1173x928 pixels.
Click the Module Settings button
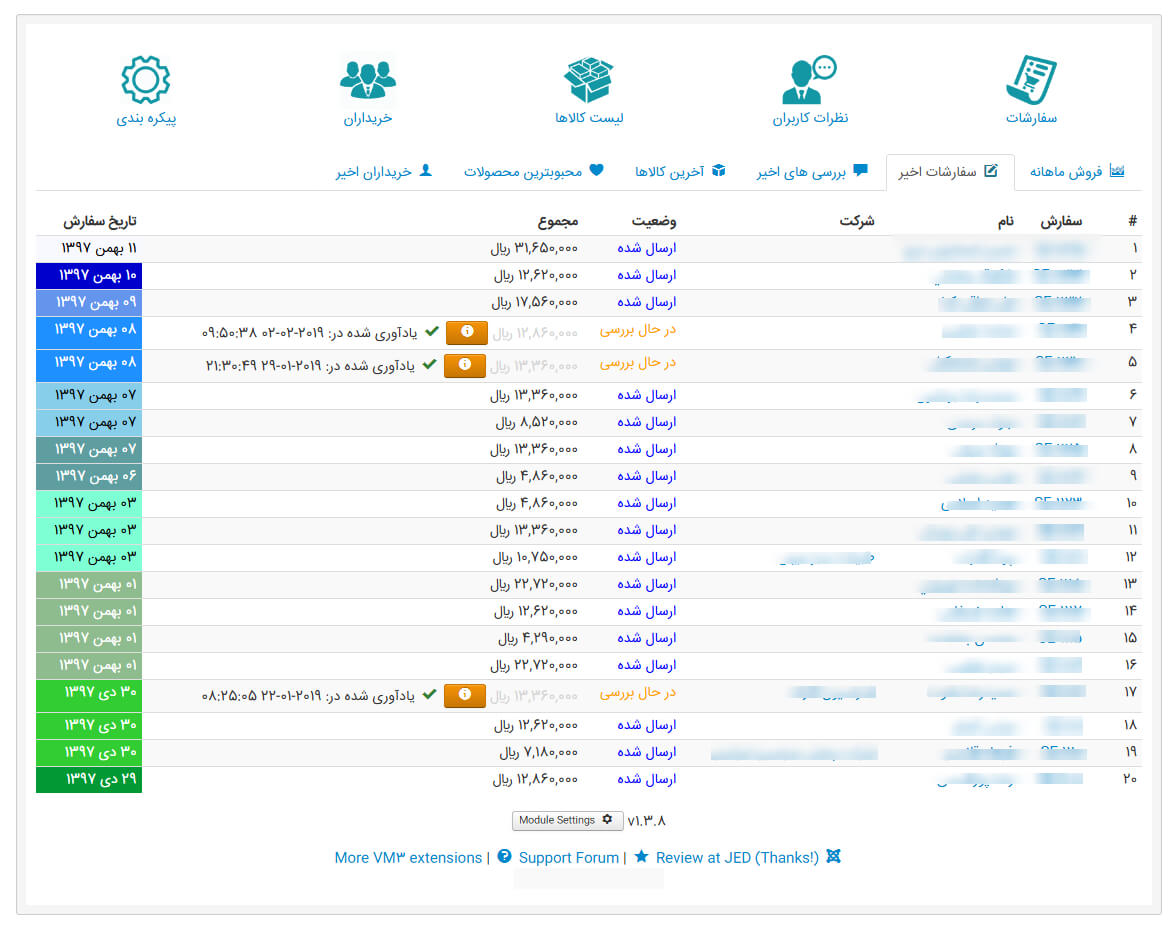567,820
